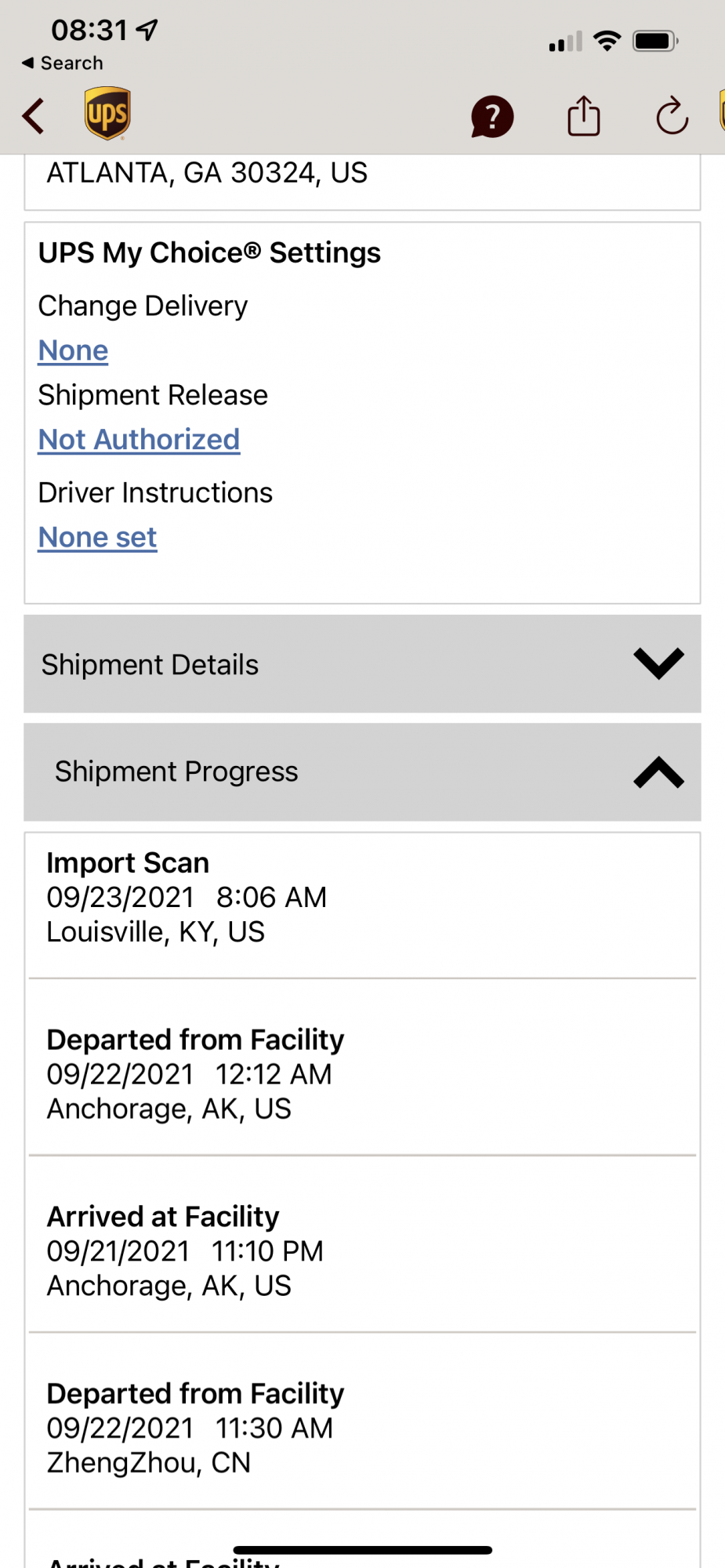
Task: Open 'None set' driver instructions link
Action: (98, 538)
